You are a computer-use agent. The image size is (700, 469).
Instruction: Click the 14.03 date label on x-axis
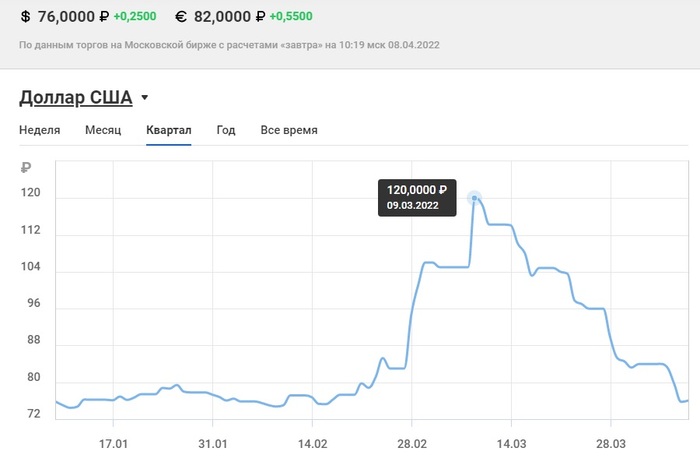point(511,443)
